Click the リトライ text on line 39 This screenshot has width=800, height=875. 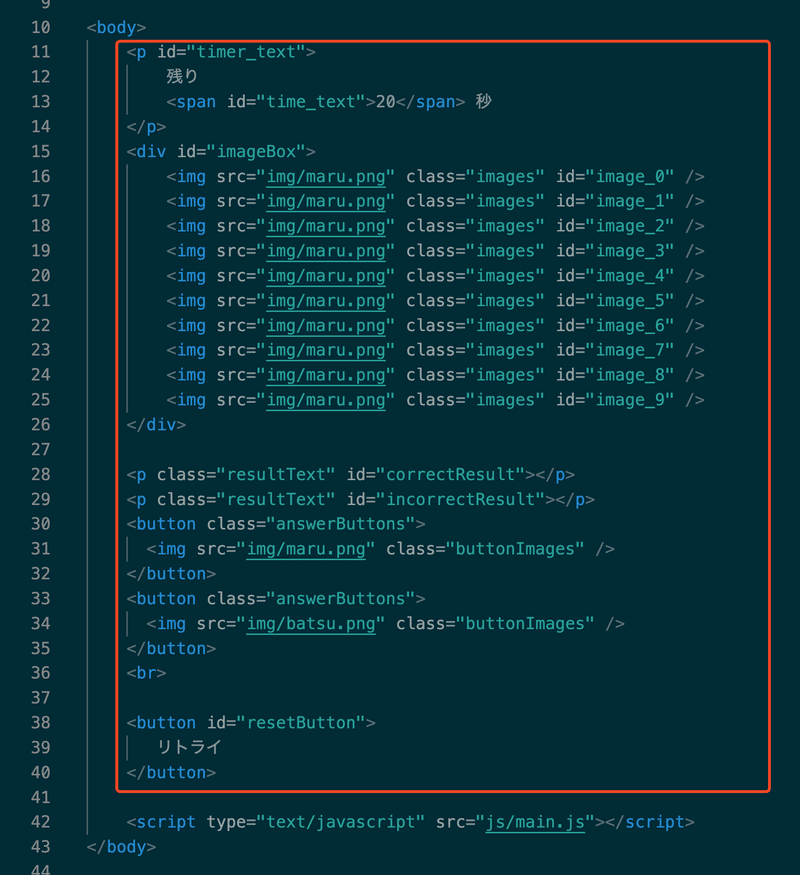[189, 747]
